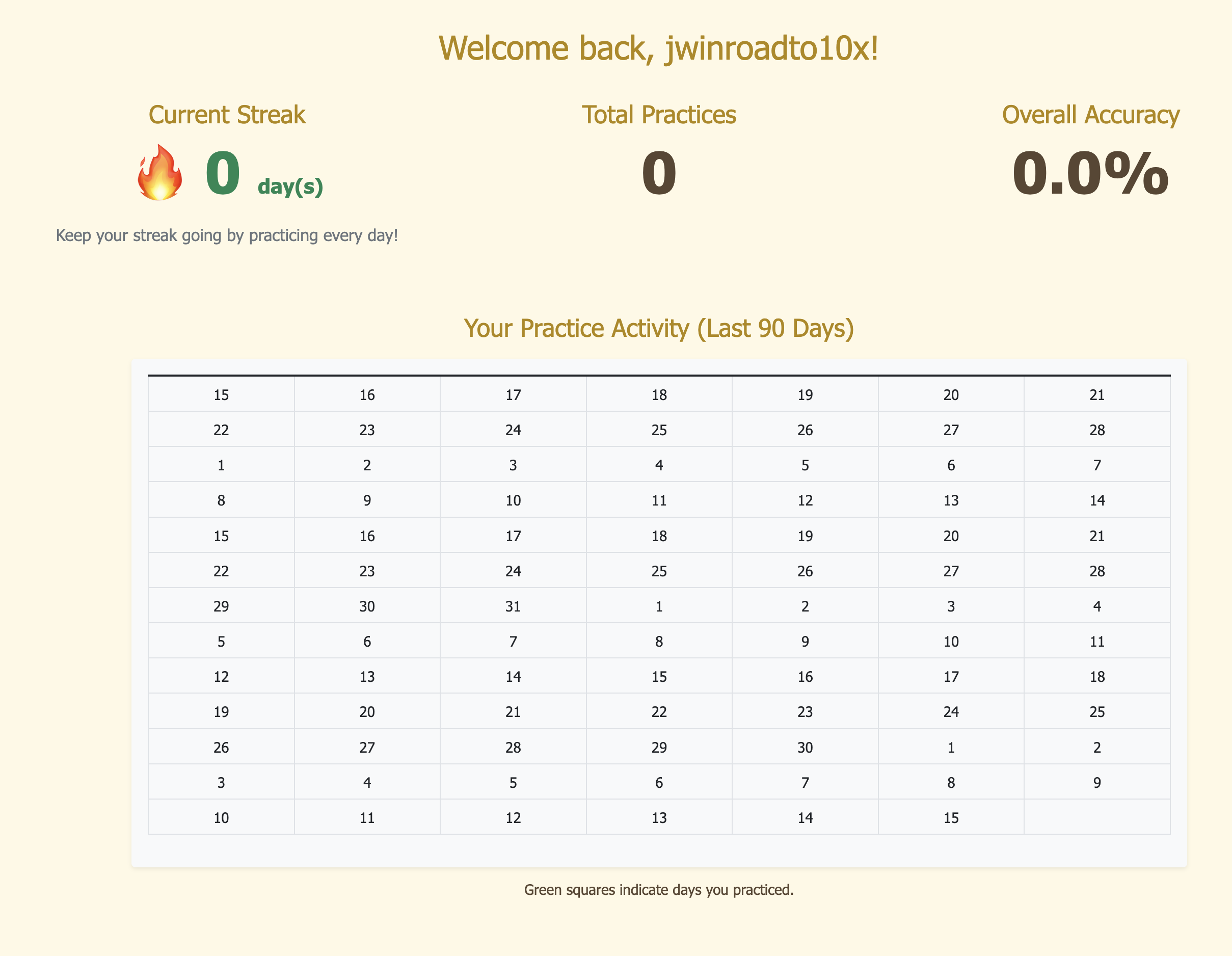This screenshot has width=1232, height=956.
Task: Click the "Welcome back, jwinroadto10x!" heading
Action: 658,48
